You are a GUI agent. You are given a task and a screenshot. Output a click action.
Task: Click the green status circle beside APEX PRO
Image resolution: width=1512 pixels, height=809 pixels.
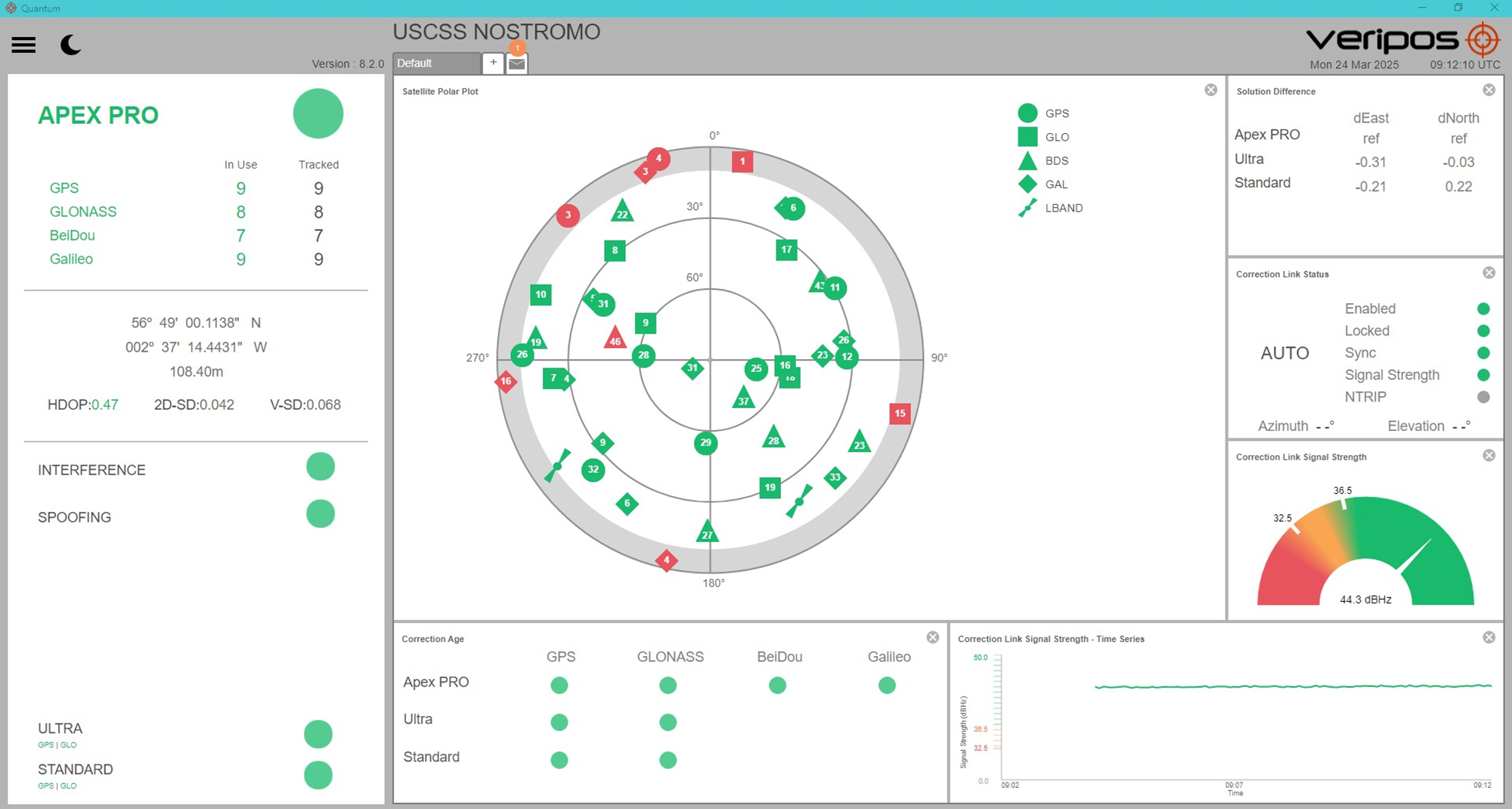[x=318, y=113]
